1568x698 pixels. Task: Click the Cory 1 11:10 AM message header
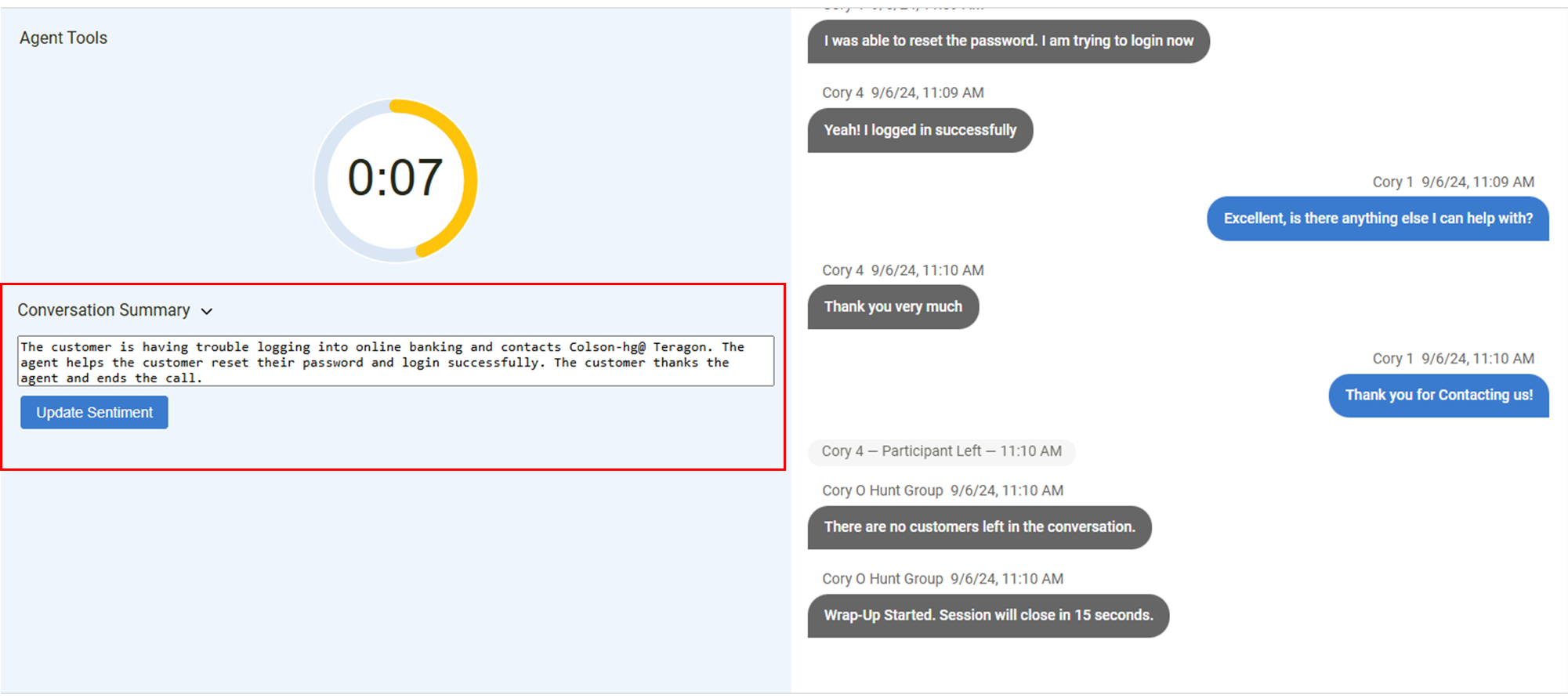coord(1453,359)
